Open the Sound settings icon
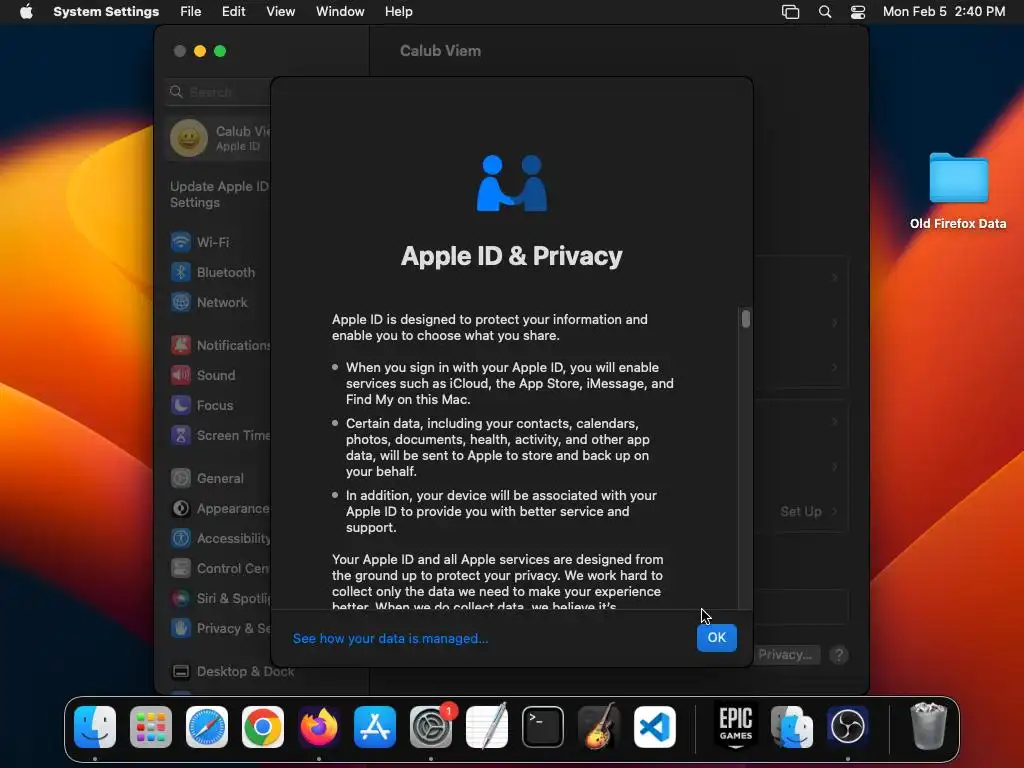 (181, 376)
